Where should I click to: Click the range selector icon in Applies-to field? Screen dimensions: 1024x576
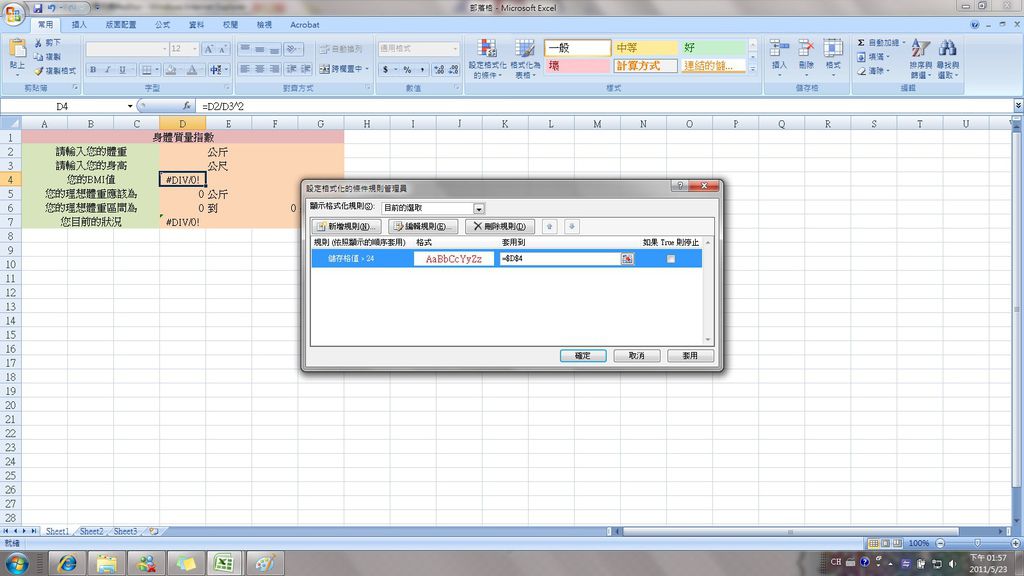pos(627,259)
